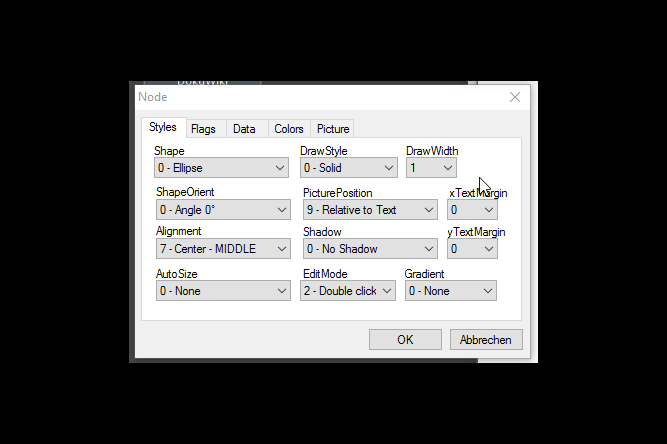667x444 pixels.
Task: Expand the Gradient dropdown
Action: pyautogui.click(x=450, y=291)
